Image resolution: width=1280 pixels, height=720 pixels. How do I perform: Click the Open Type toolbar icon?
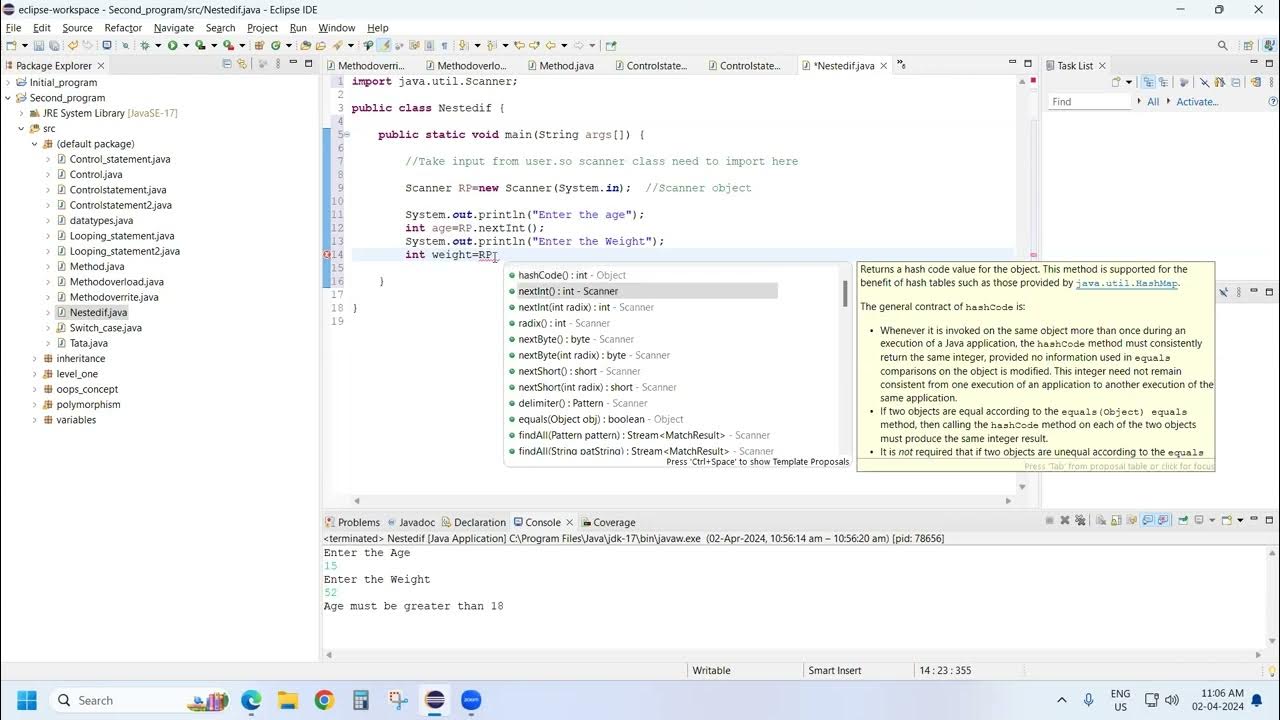[305, 45]
